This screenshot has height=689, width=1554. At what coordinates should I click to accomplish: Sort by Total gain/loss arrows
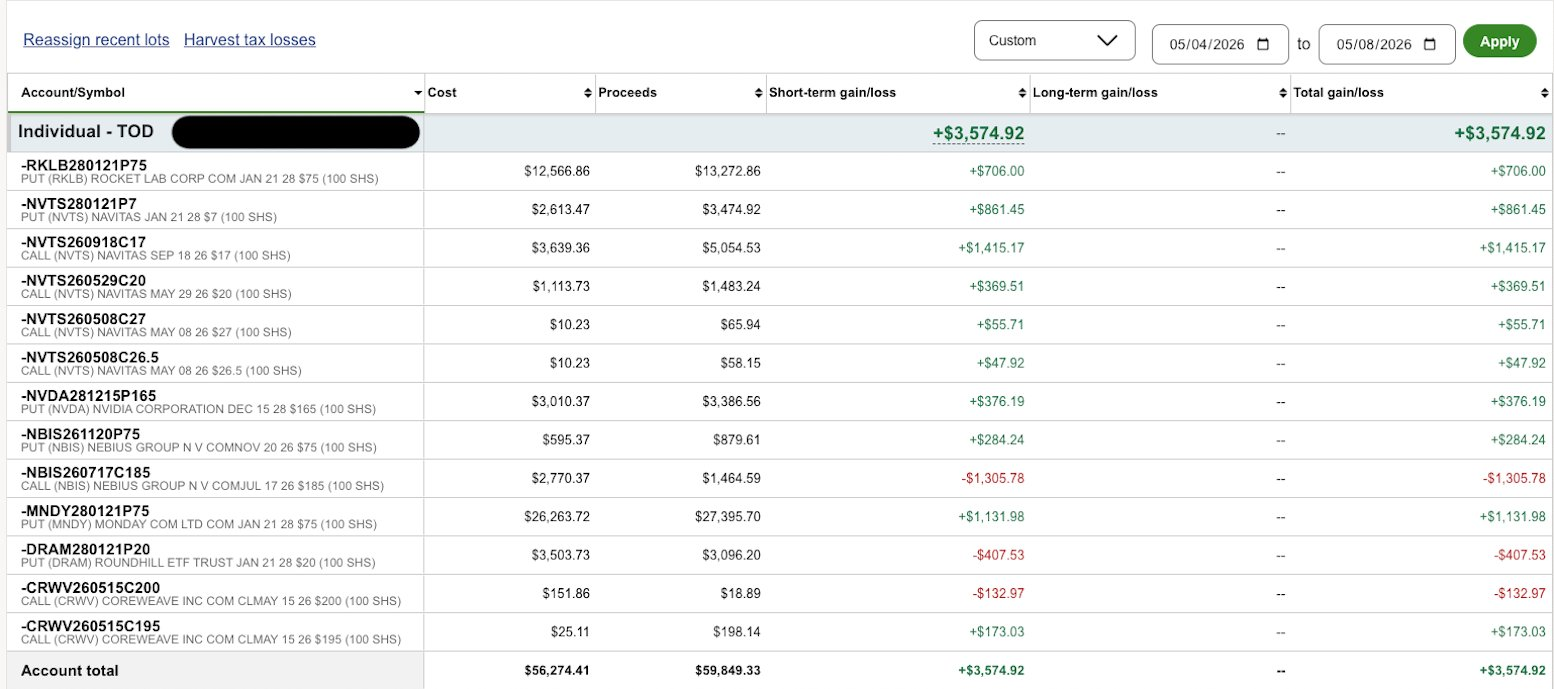click(x=1545, y=93)
